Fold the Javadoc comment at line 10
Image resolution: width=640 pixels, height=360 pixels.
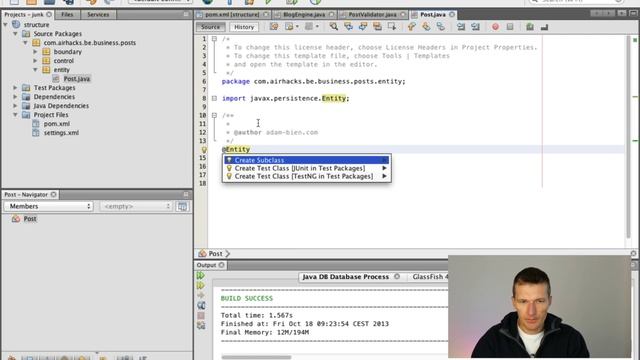coord(214,116)
